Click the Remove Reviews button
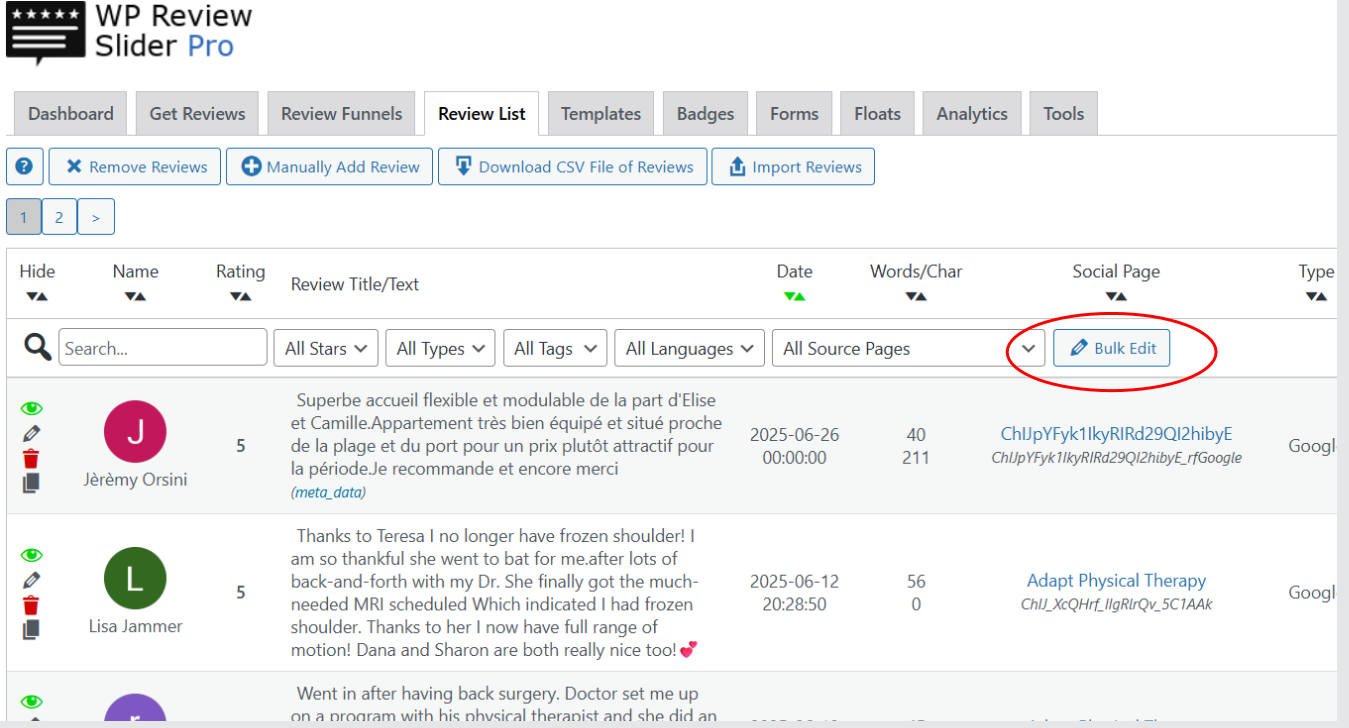 pos(135,167)
